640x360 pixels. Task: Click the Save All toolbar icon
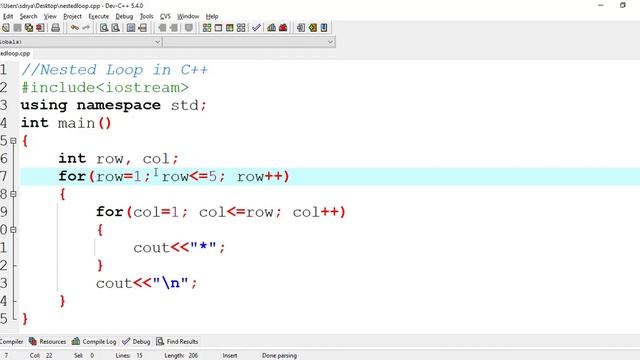click(29, 28)
